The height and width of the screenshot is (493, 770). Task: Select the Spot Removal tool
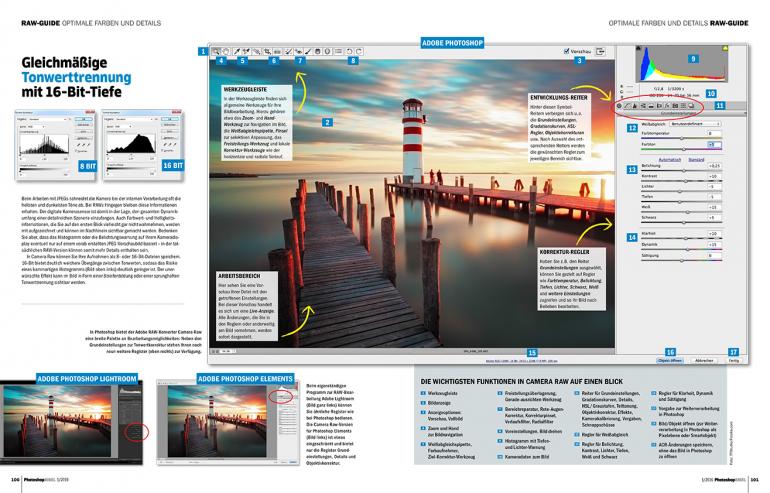288,51
